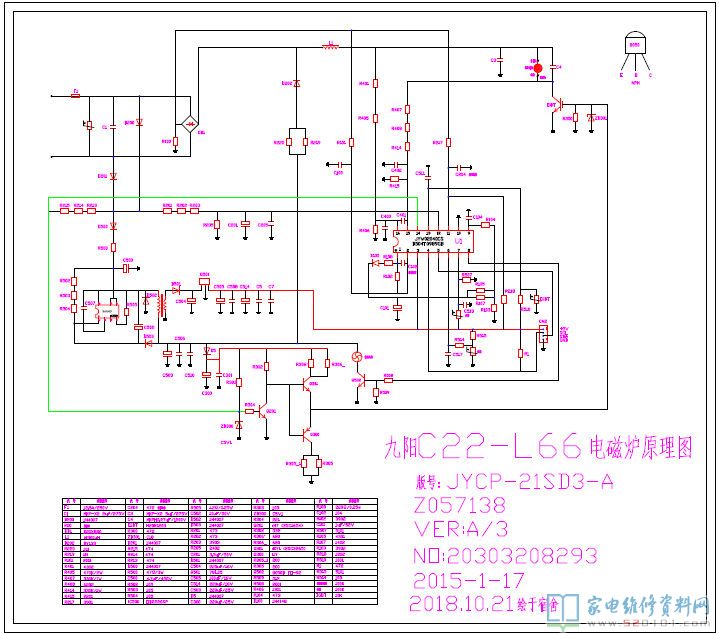Click the round fan symbol

point(357,357)
